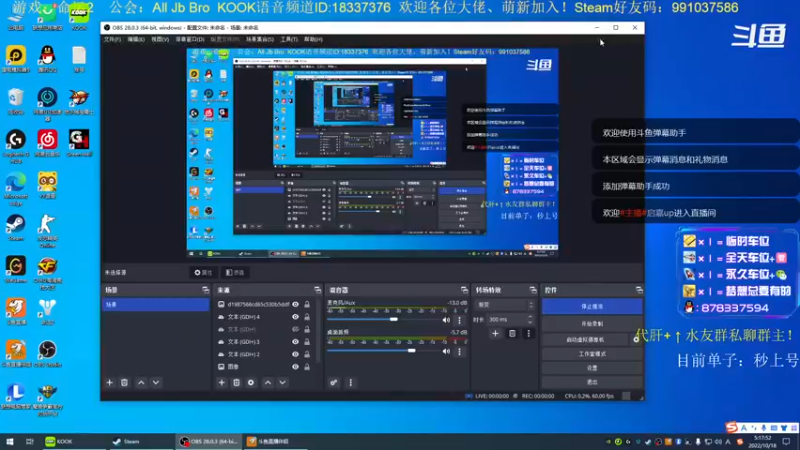Open Audio Mixer bottom three-dot menu

[351, 382]
